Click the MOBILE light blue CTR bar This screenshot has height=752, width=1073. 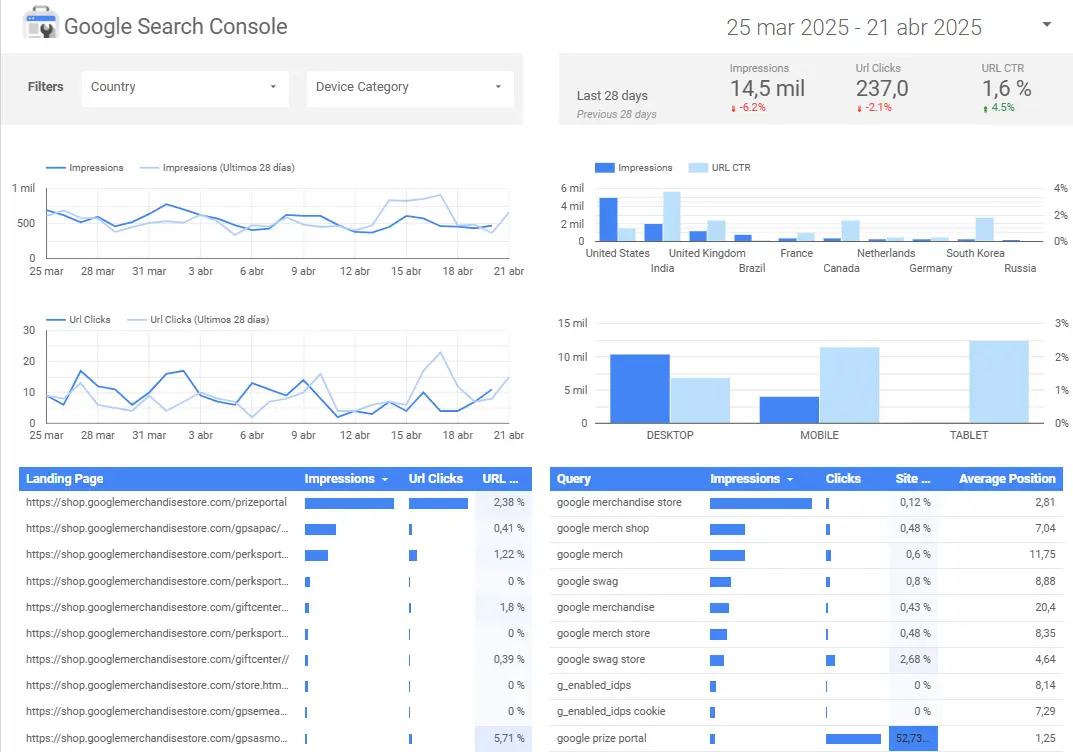[849, 385]
